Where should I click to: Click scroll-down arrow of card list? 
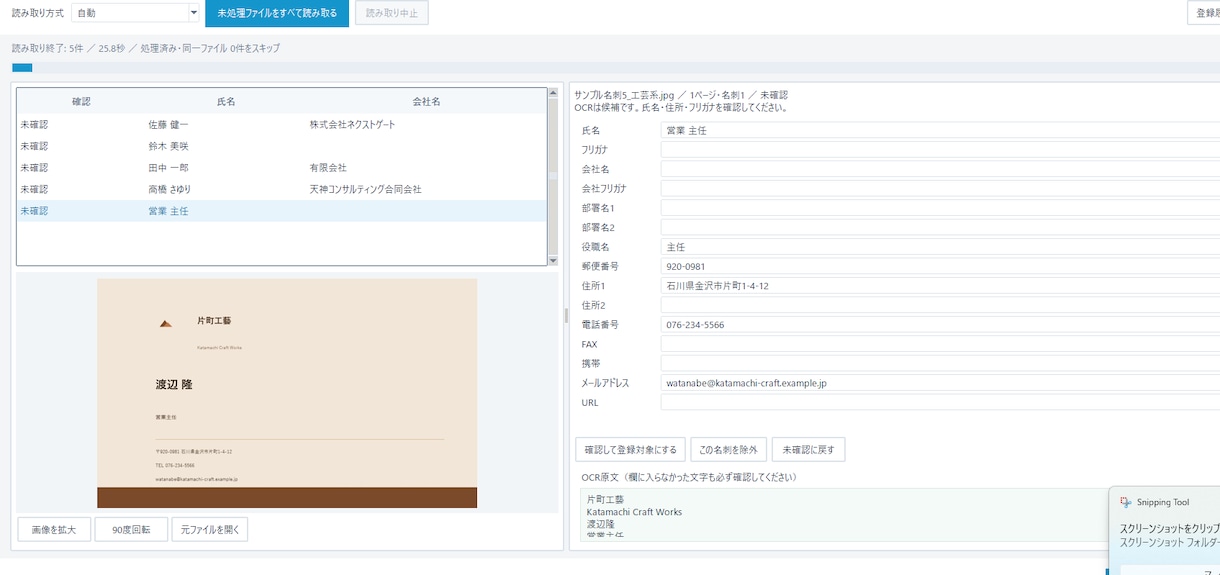[x=553, y=260]
